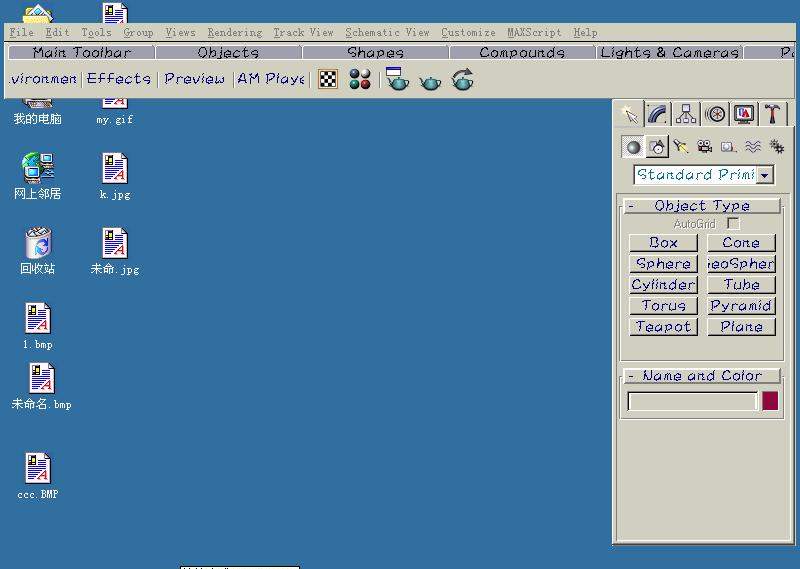Open the Edit menu

click(x=57, y=33)
